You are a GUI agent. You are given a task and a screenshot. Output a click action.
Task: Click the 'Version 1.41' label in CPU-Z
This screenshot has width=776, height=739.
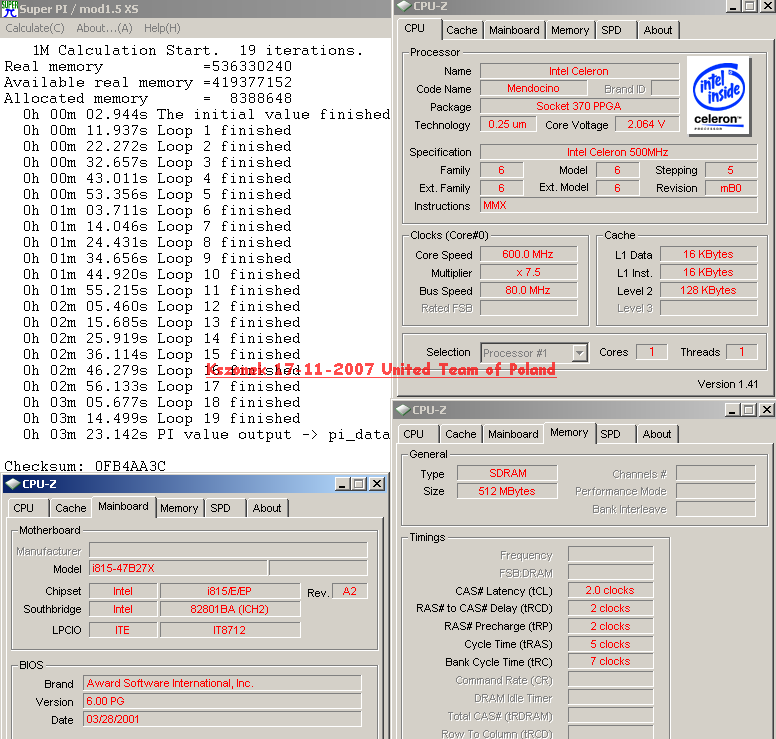pyautogui.click(x=728, y=384)
